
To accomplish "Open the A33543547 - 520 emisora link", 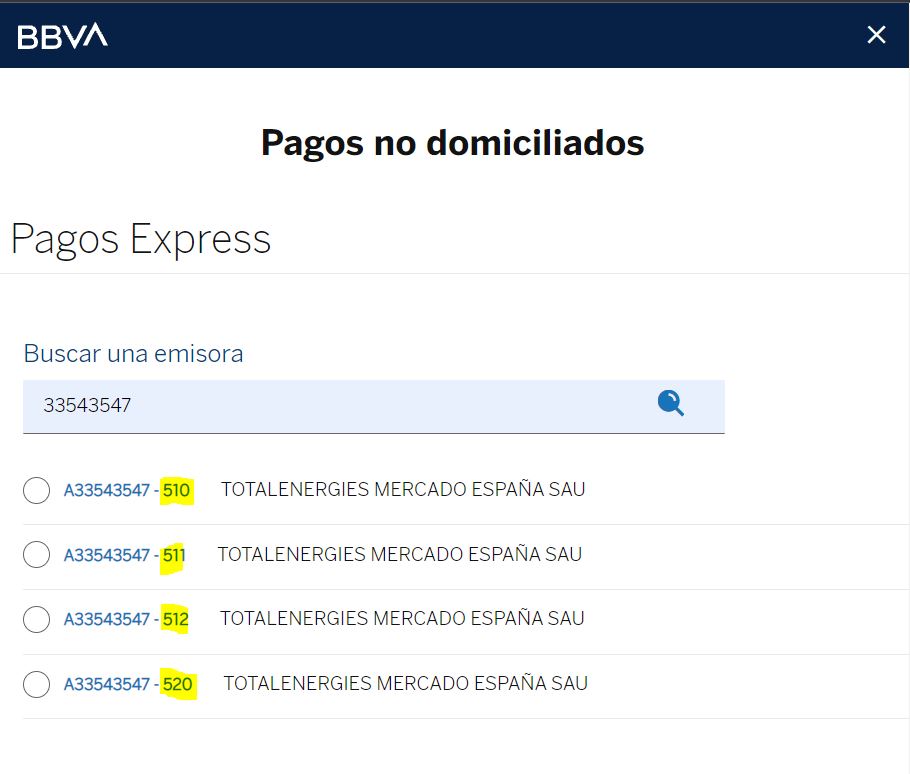I will point(128,685).
